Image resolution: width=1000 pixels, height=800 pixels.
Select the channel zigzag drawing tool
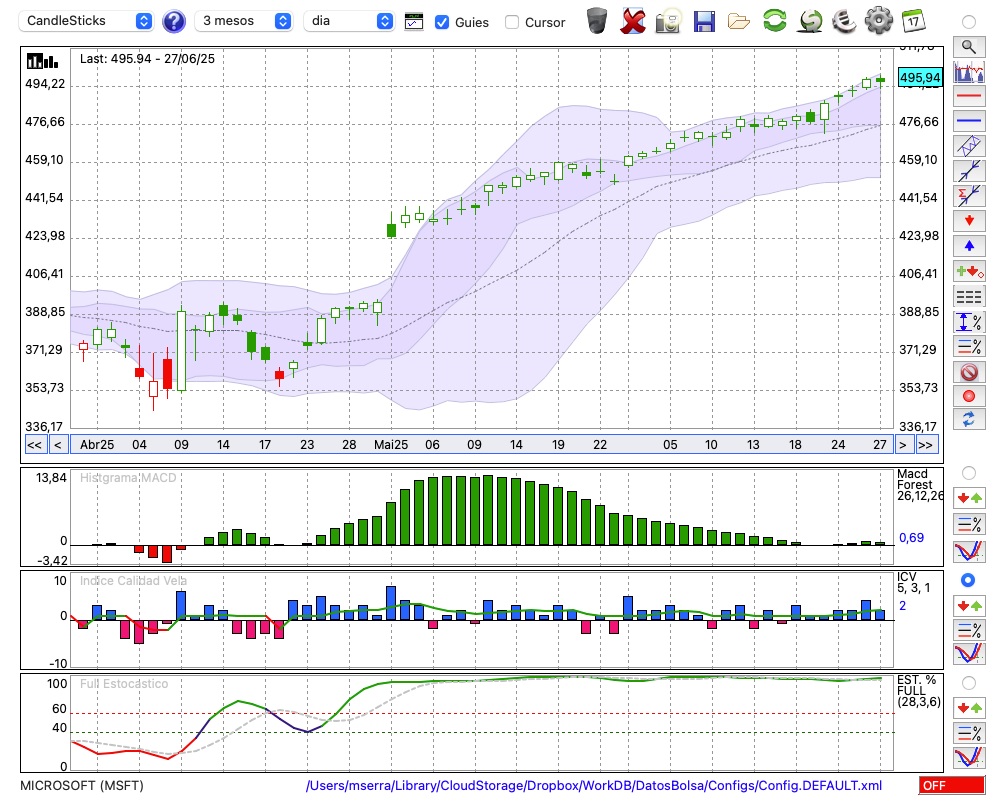969,145
